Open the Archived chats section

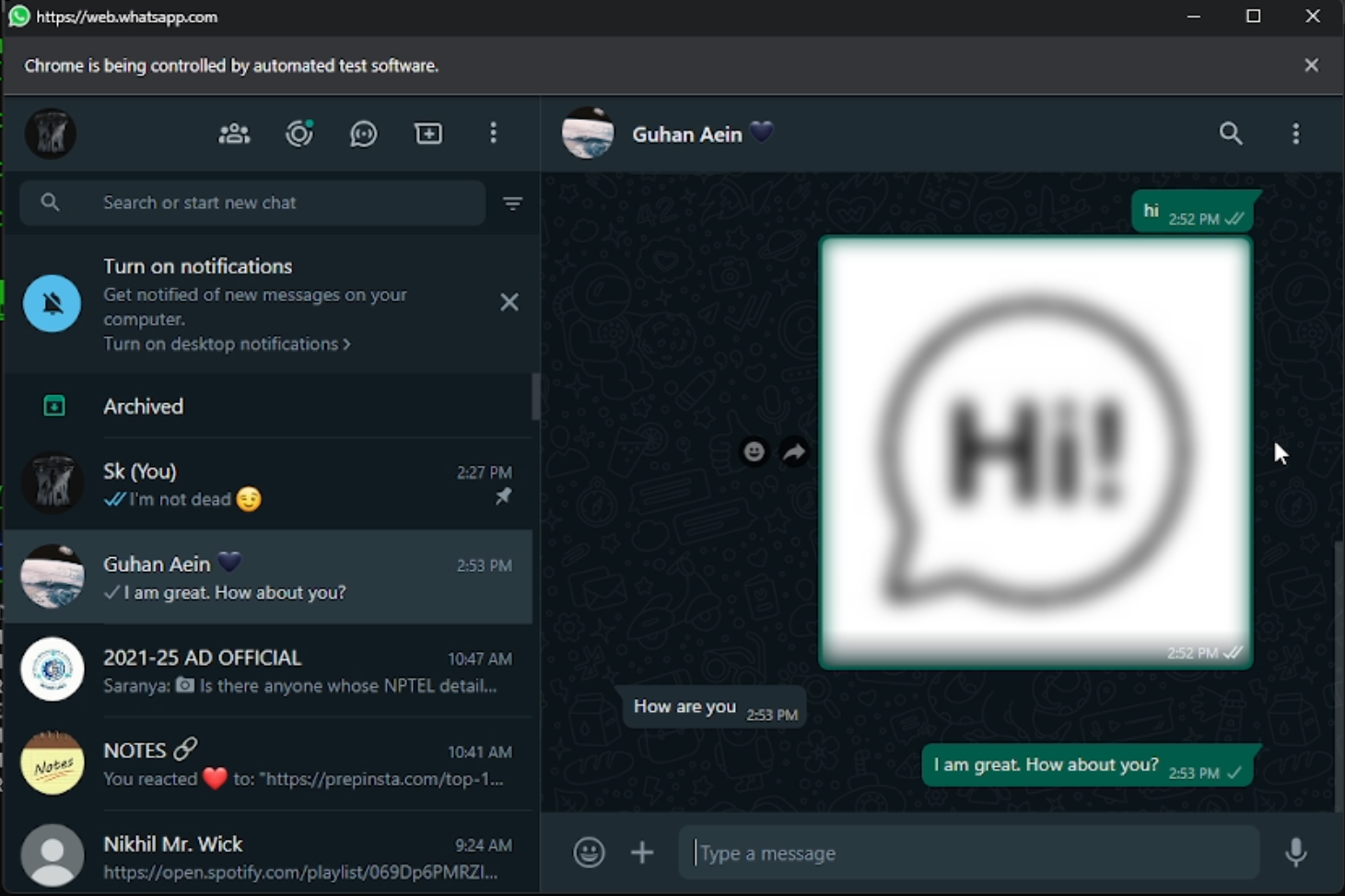[143, 406]
